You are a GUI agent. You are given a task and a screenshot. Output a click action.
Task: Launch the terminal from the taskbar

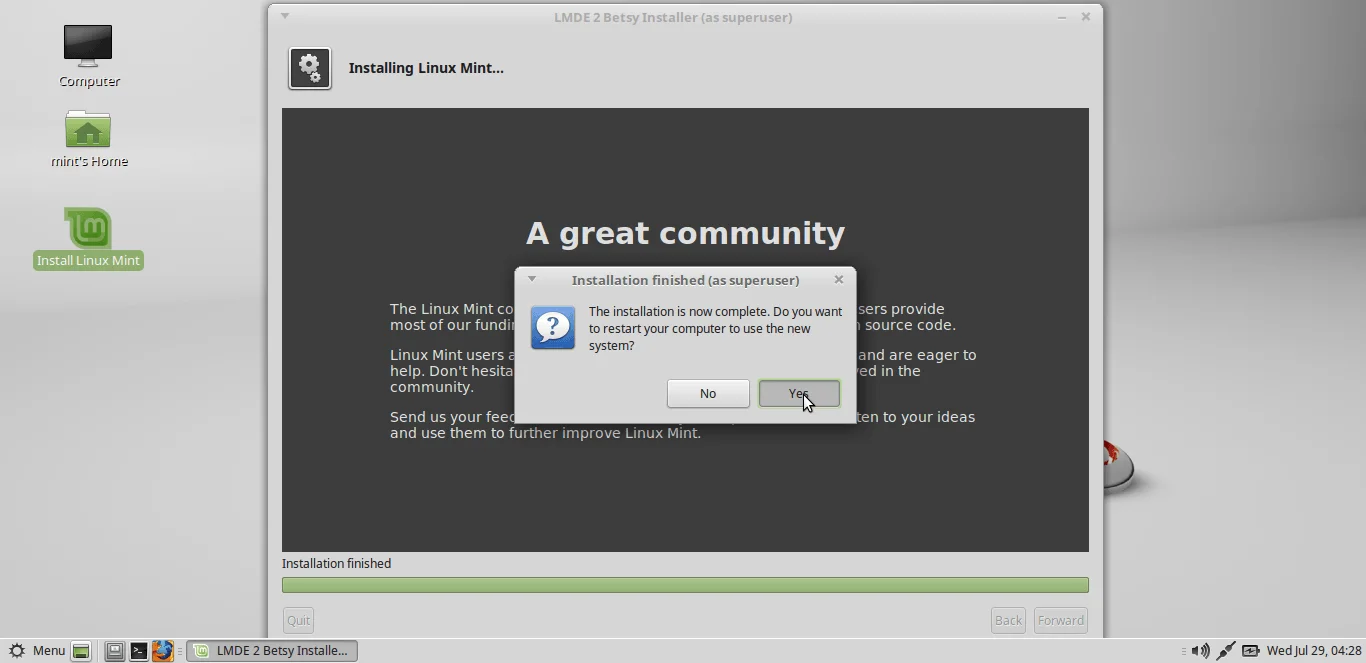pyautogui.click(x=139, y=651)
